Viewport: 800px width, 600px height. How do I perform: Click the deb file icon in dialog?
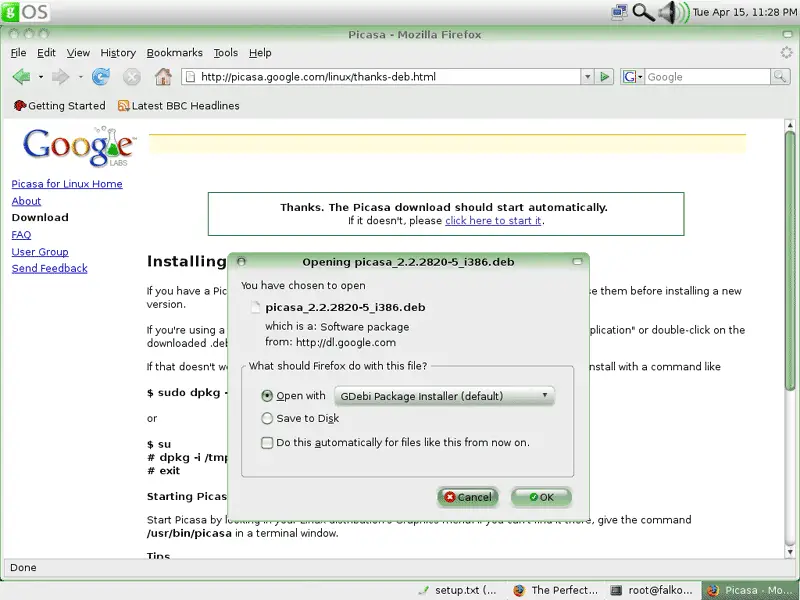point(255,307)
